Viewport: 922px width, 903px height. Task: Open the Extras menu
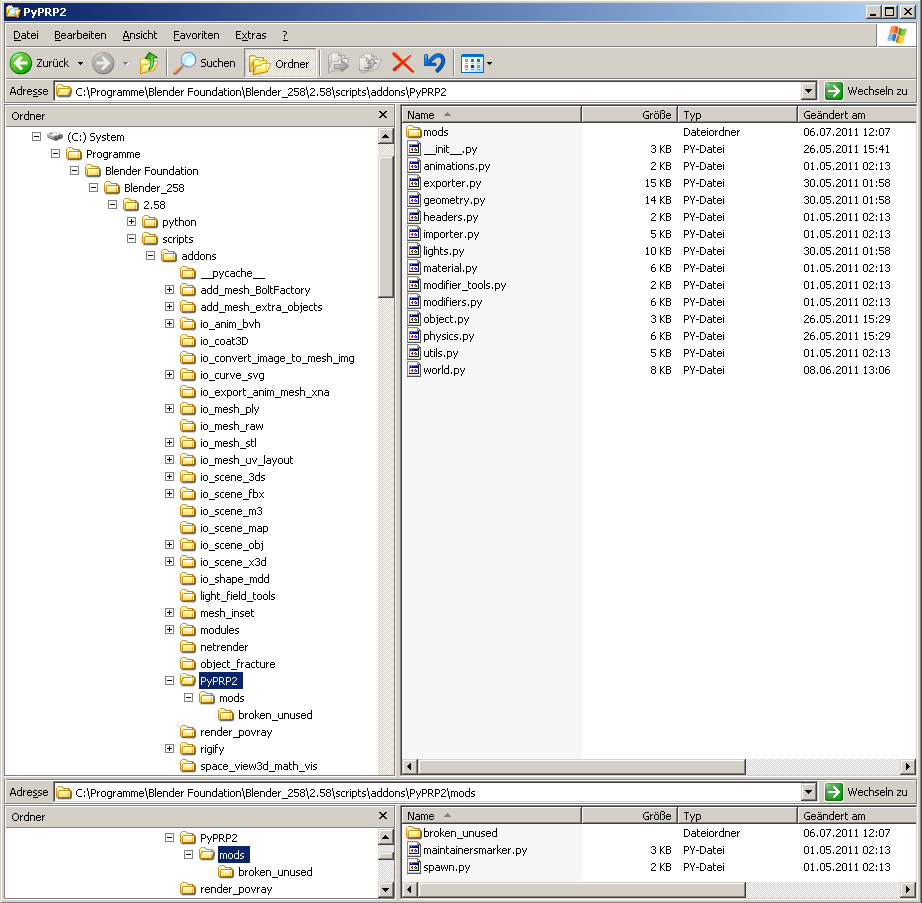pyautogui.click(x=250, y=35)
